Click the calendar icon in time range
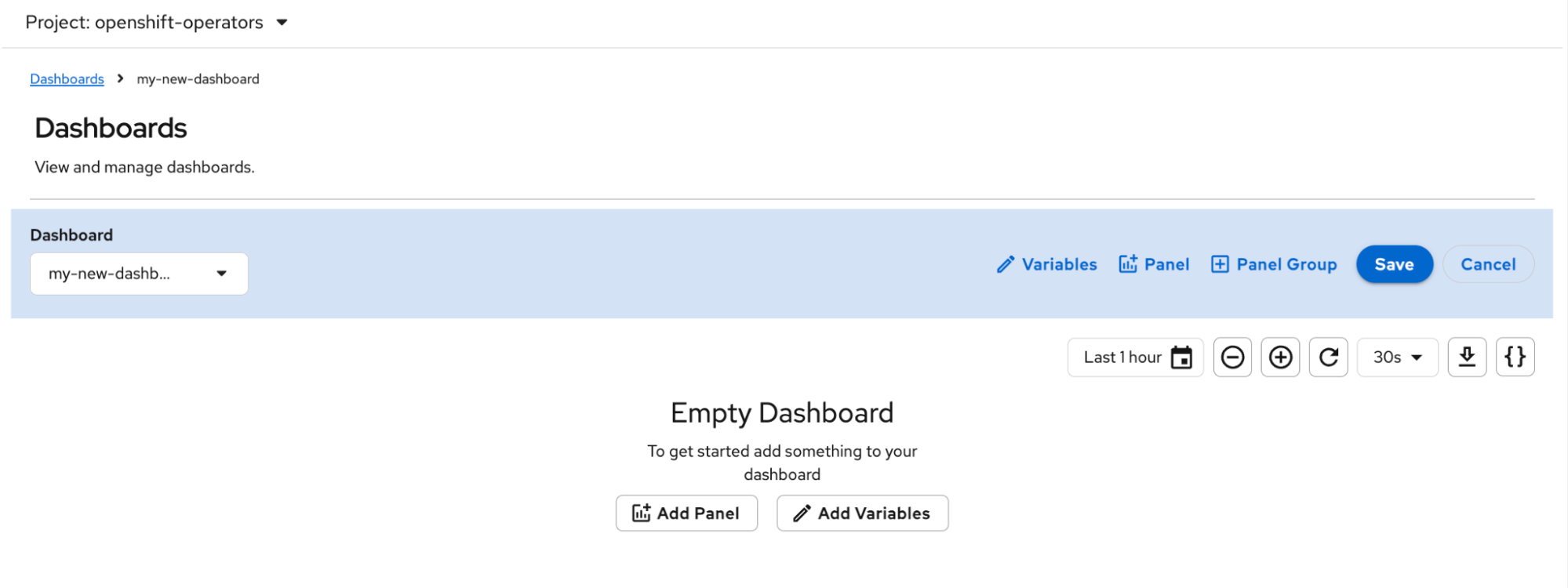This screenshot has height=588, width=1568. [x=1181, y=358]
